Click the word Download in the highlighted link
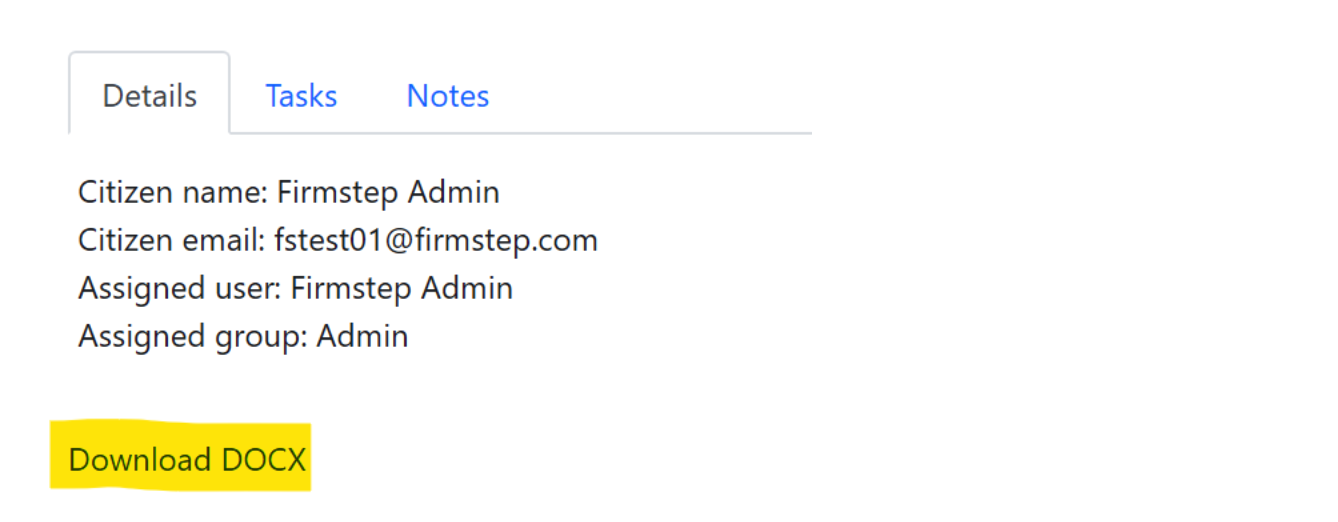This screenshot has width=1338, height=522. pyautogui.click(x=139, y=460)
